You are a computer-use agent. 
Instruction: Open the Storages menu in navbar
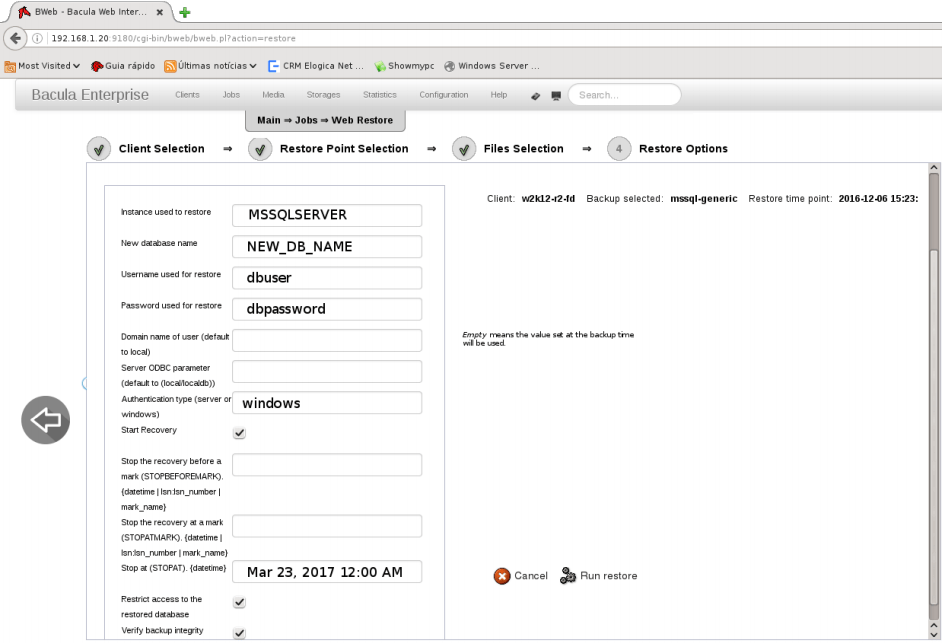323,95
